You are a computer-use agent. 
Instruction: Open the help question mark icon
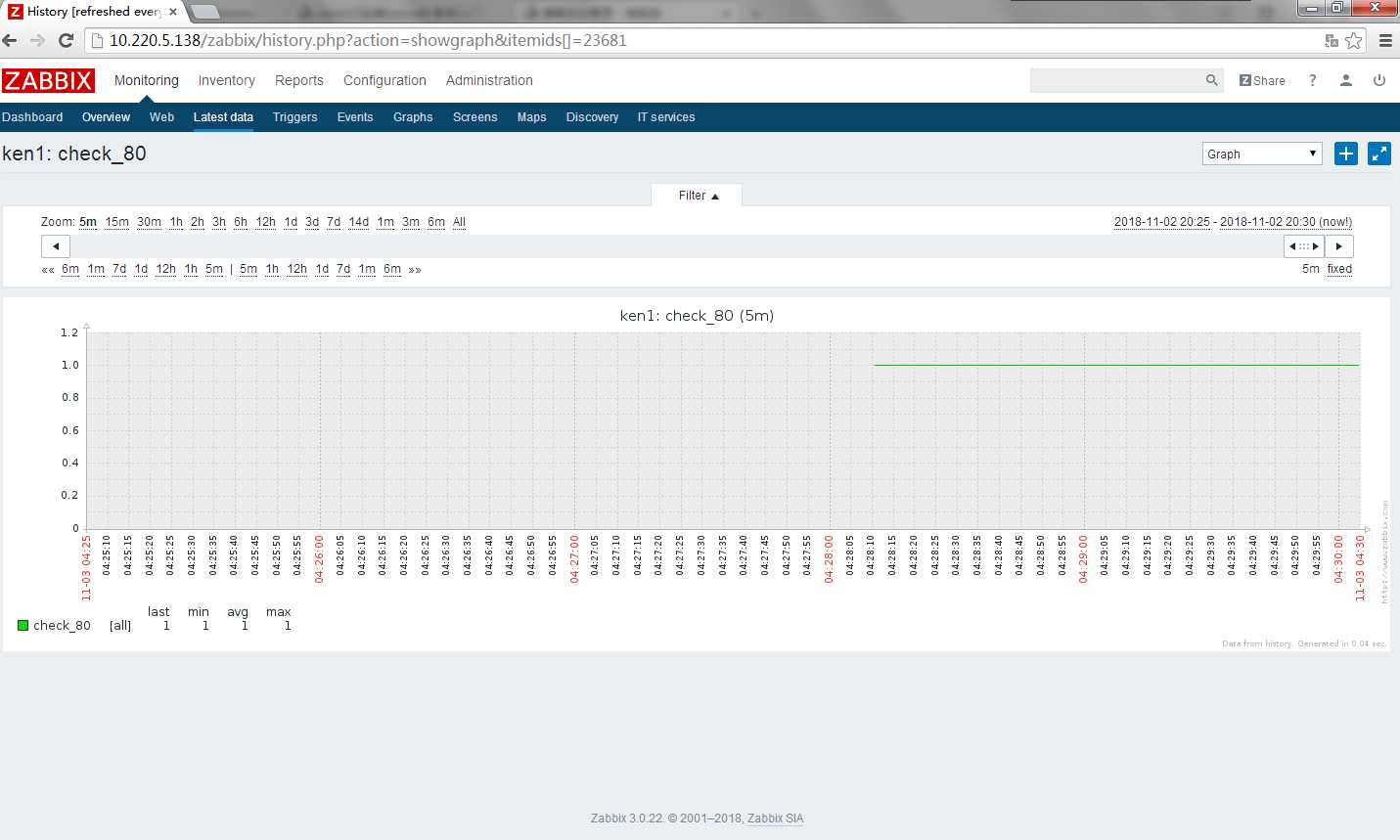tap(1313, 80)
